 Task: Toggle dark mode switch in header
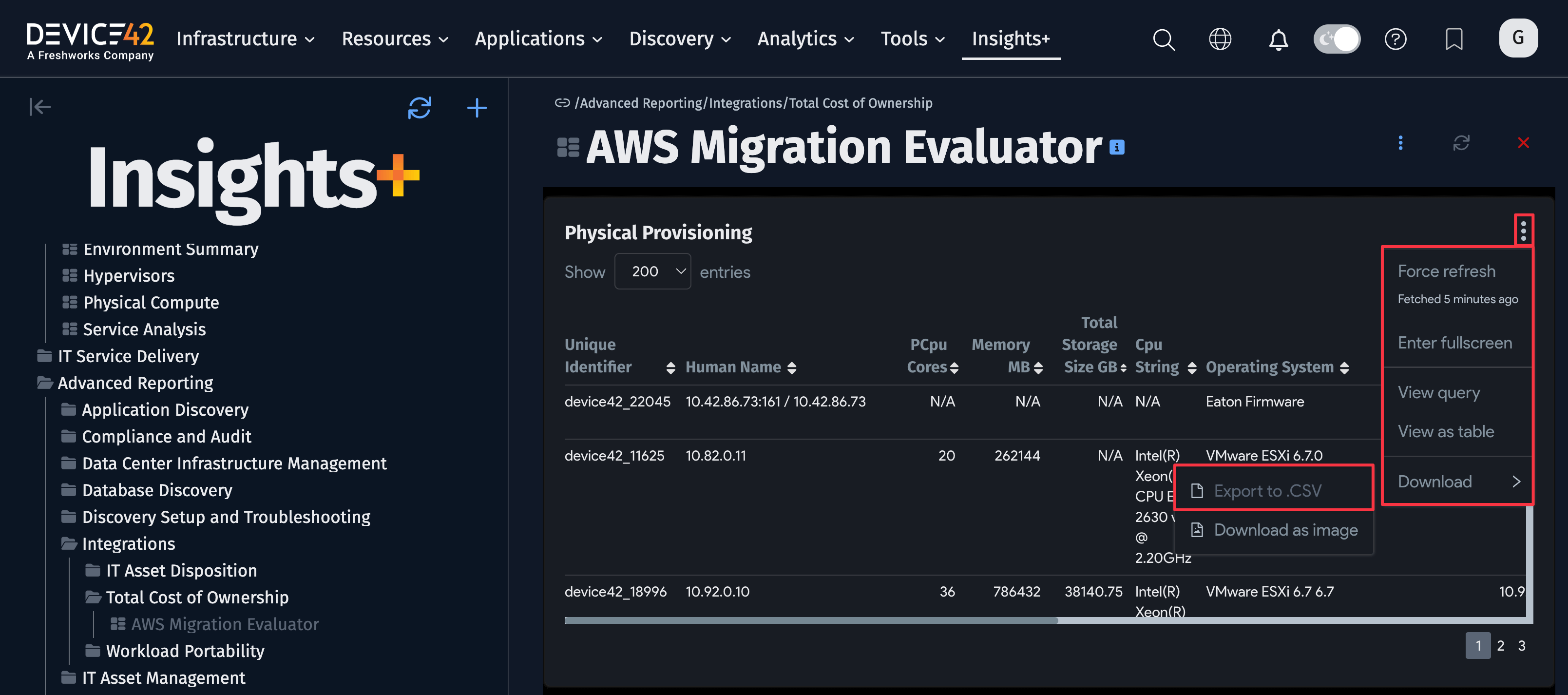pyautogui.click(x=1337, y=39)
